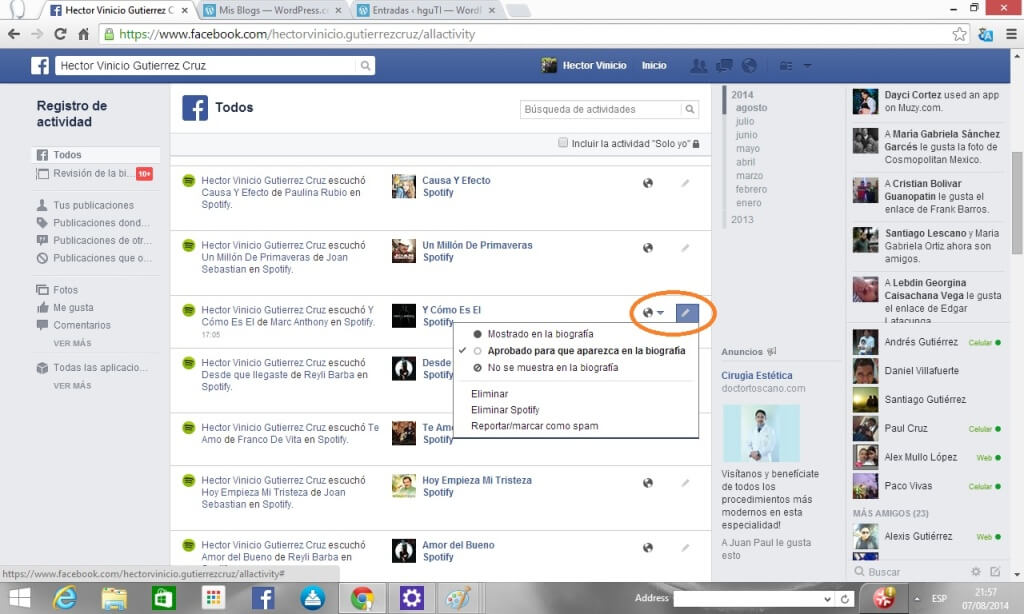Open Cirugía Estética ad link

[x=756, y=376]
